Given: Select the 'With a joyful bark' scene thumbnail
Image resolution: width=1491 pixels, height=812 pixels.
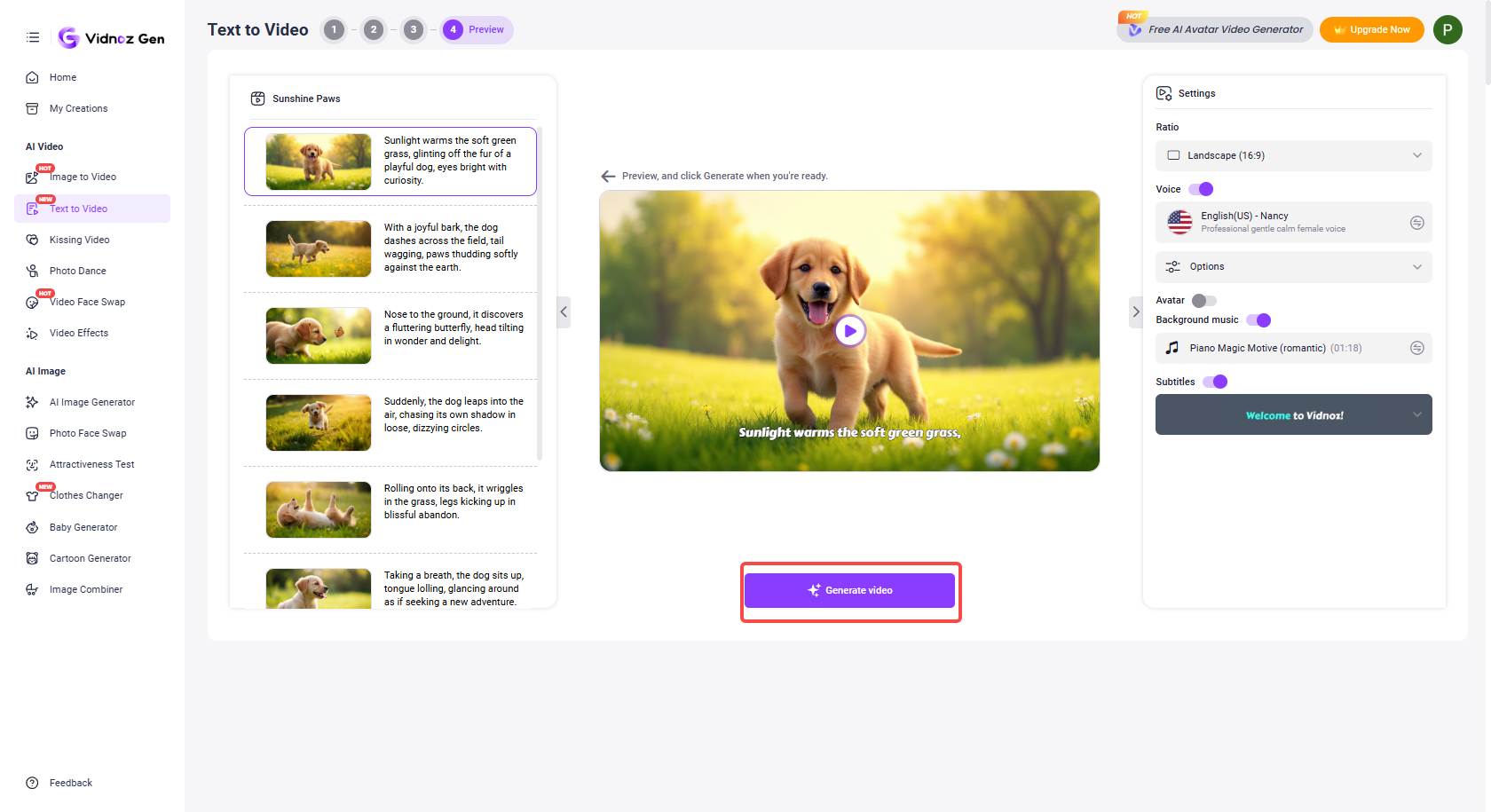Looking at the screenshot, I should (x=319, y=248).
